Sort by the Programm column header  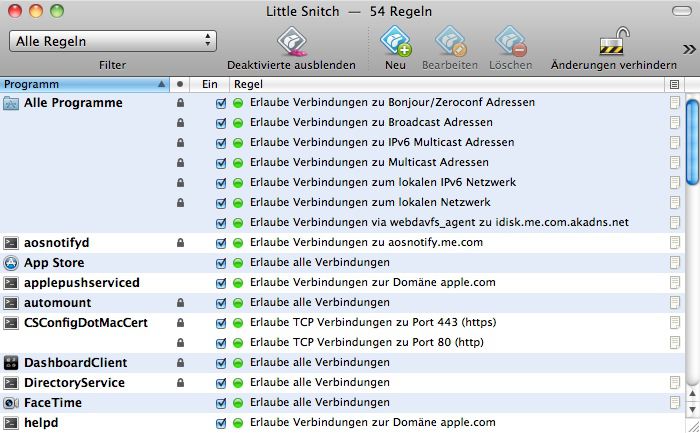click(85, 84)
